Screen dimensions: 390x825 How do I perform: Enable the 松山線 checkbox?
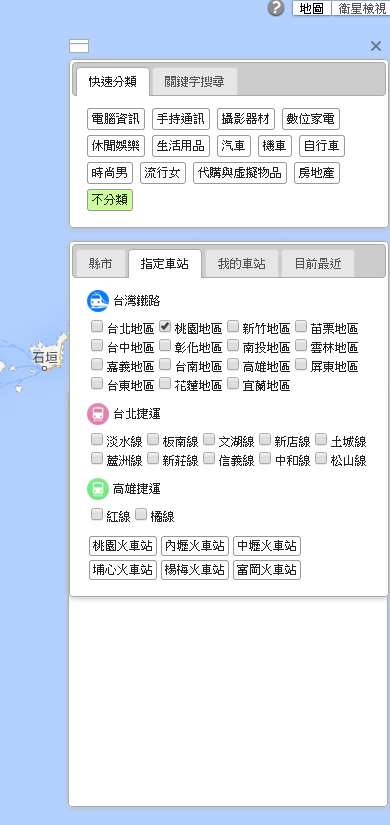(322, 459)
